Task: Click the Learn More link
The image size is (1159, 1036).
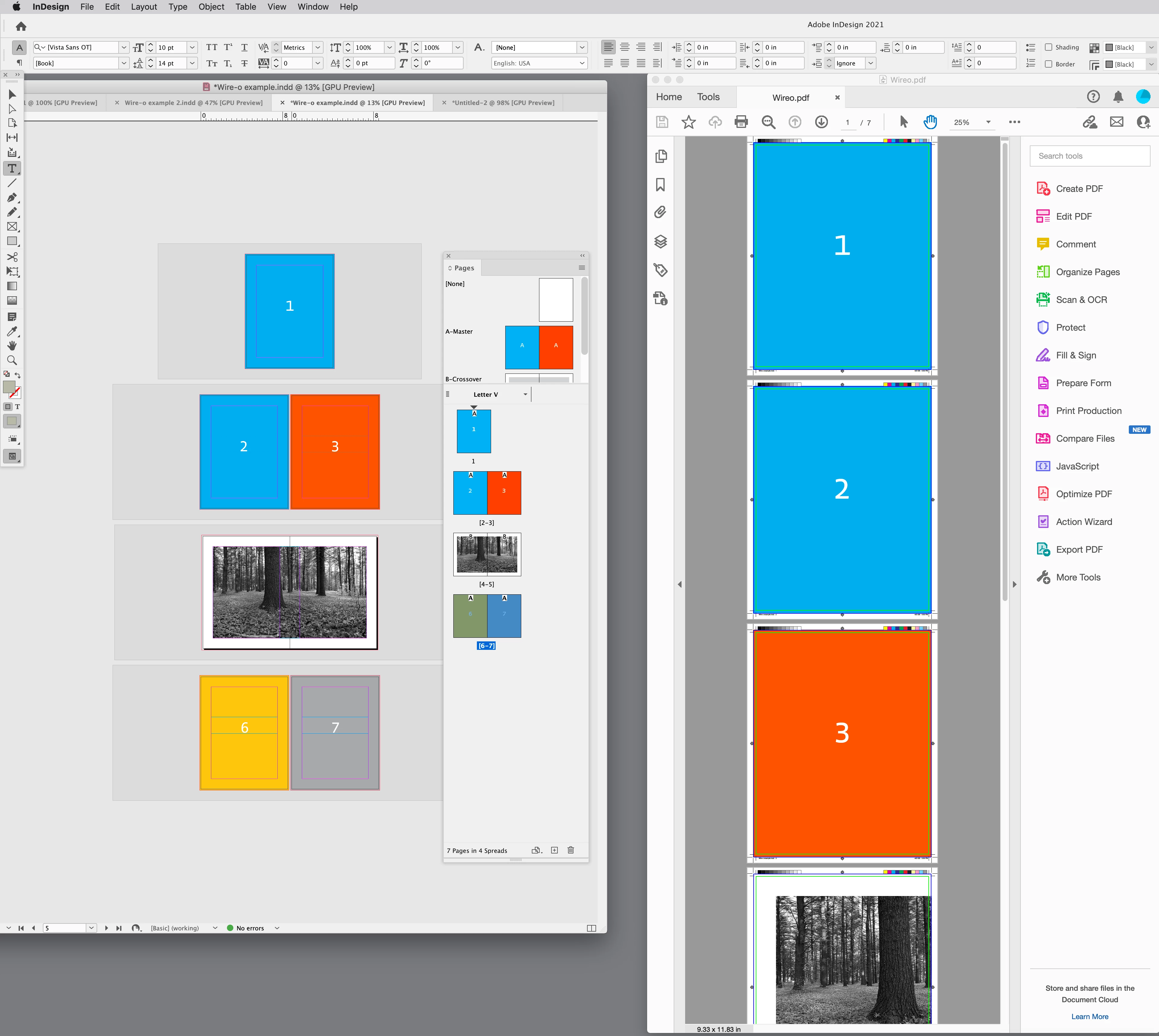Action: pos(1090,1016)
